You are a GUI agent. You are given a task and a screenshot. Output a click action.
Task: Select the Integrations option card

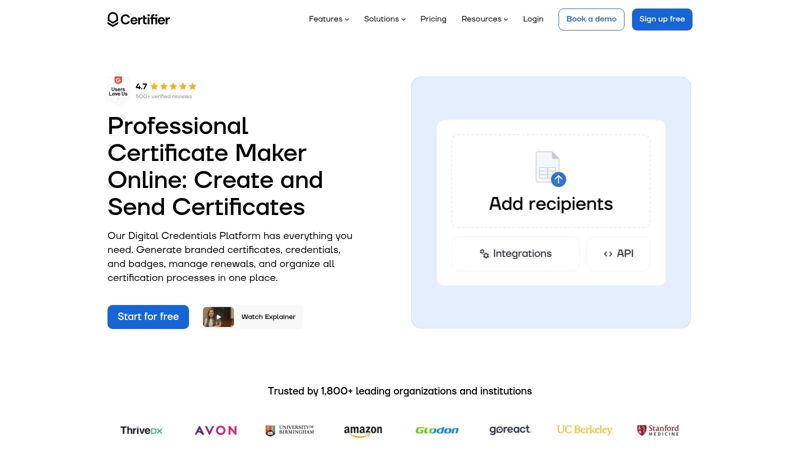coord(515,254)
